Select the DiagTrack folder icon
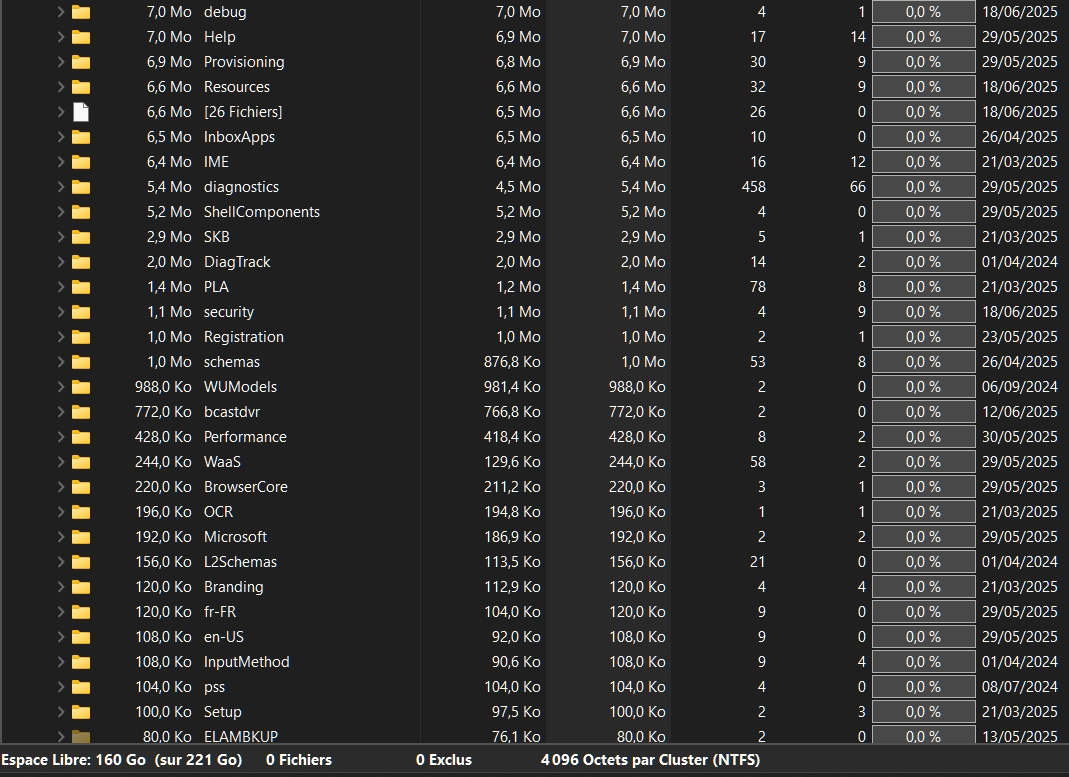The image size is (1069, 777). 81,262
